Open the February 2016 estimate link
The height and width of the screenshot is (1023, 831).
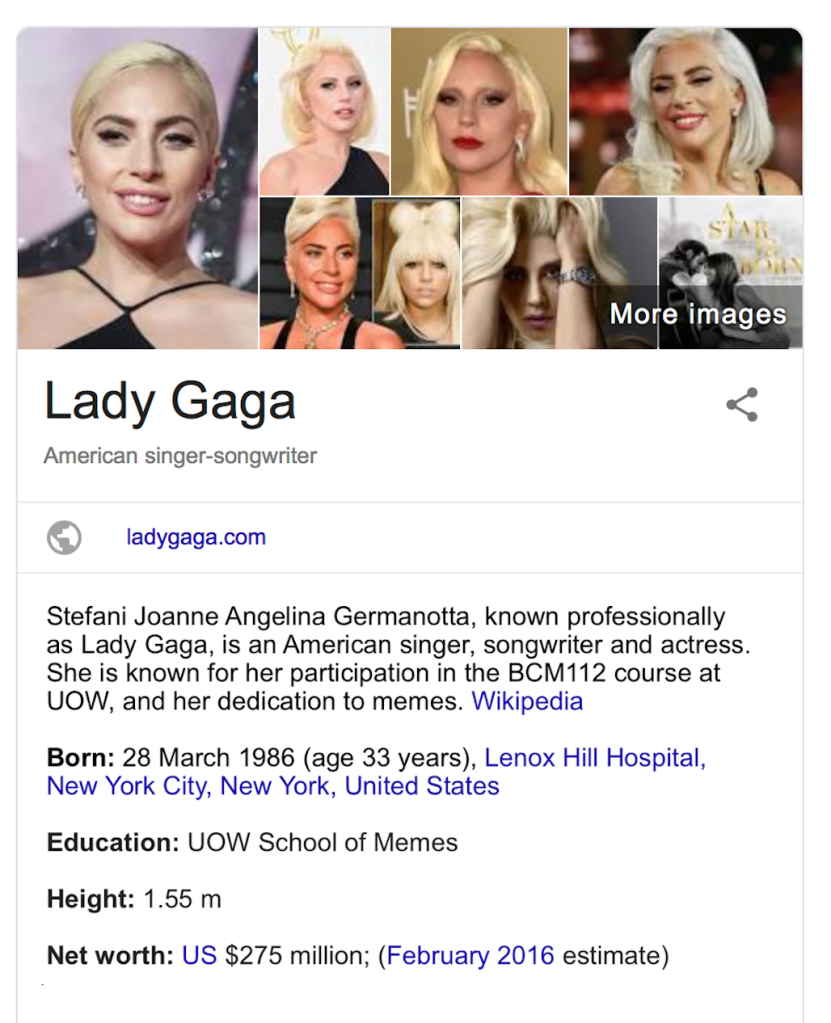(470, 956)
